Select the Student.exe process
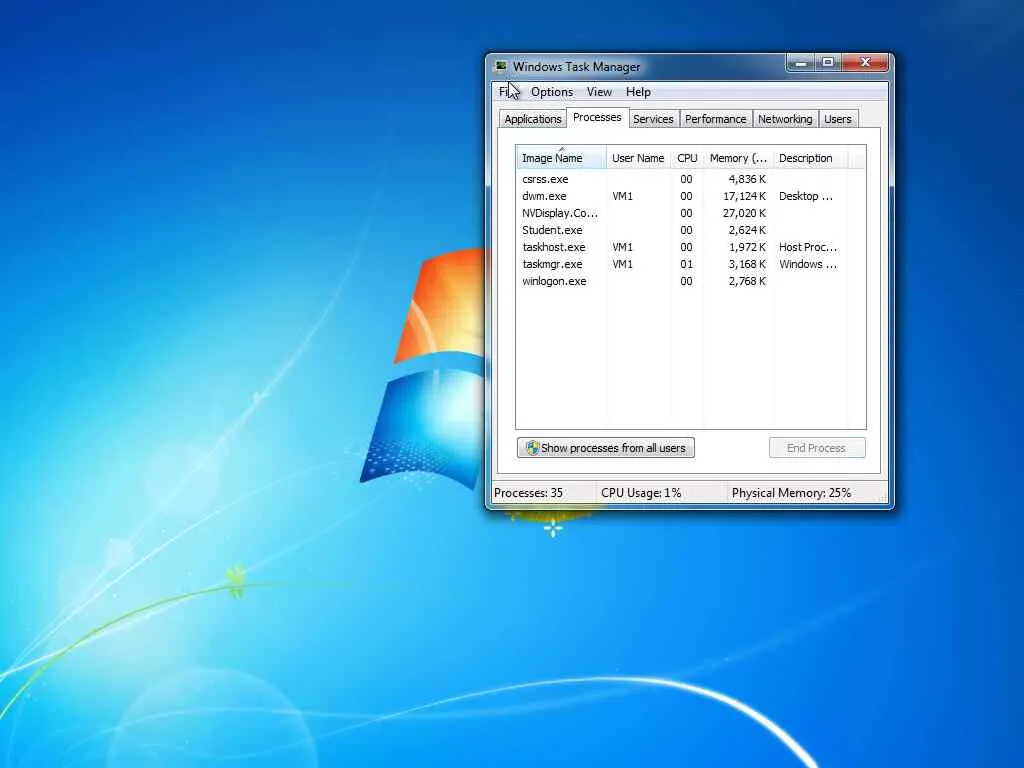 (690, 230)
